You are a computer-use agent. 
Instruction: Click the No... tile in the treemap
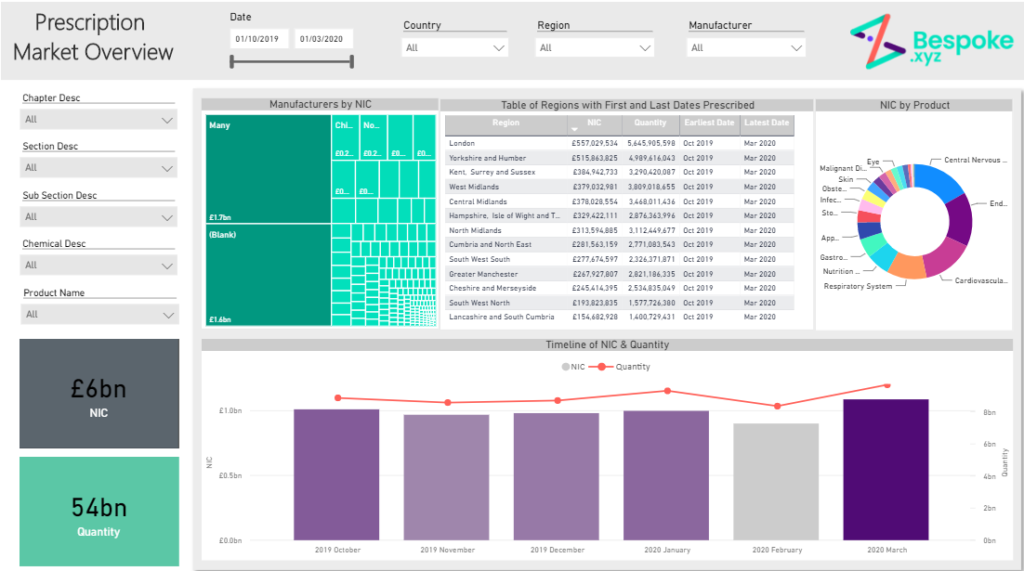[x=374, y=137]
